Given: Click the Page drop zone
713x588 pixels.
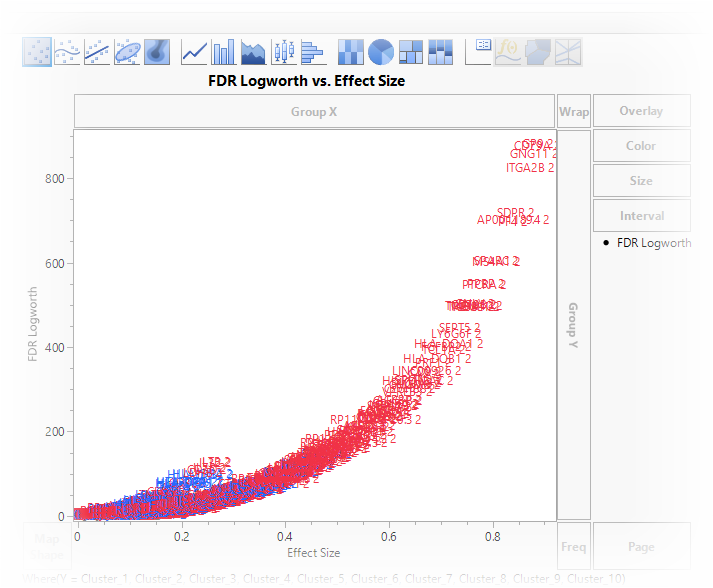Looking at the screenshot, I should click(x=641, y=547).
